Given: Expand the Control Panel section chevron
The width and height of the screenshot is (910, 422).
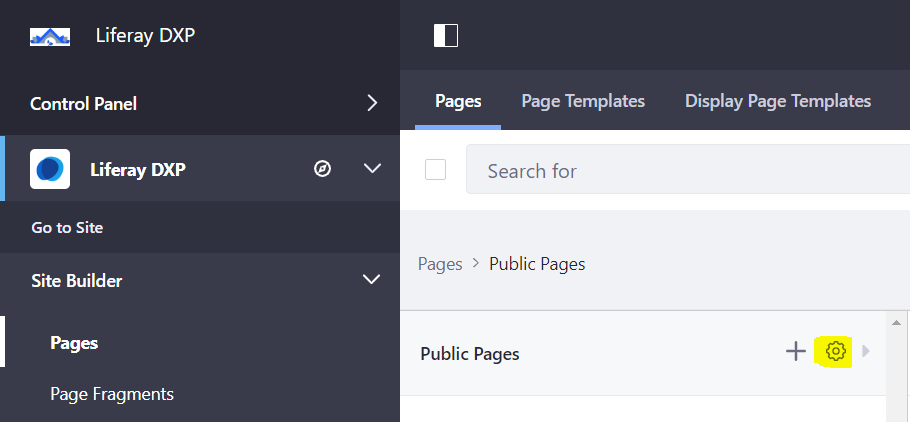Looking at the screenshot, I should (x=372, y=103).
